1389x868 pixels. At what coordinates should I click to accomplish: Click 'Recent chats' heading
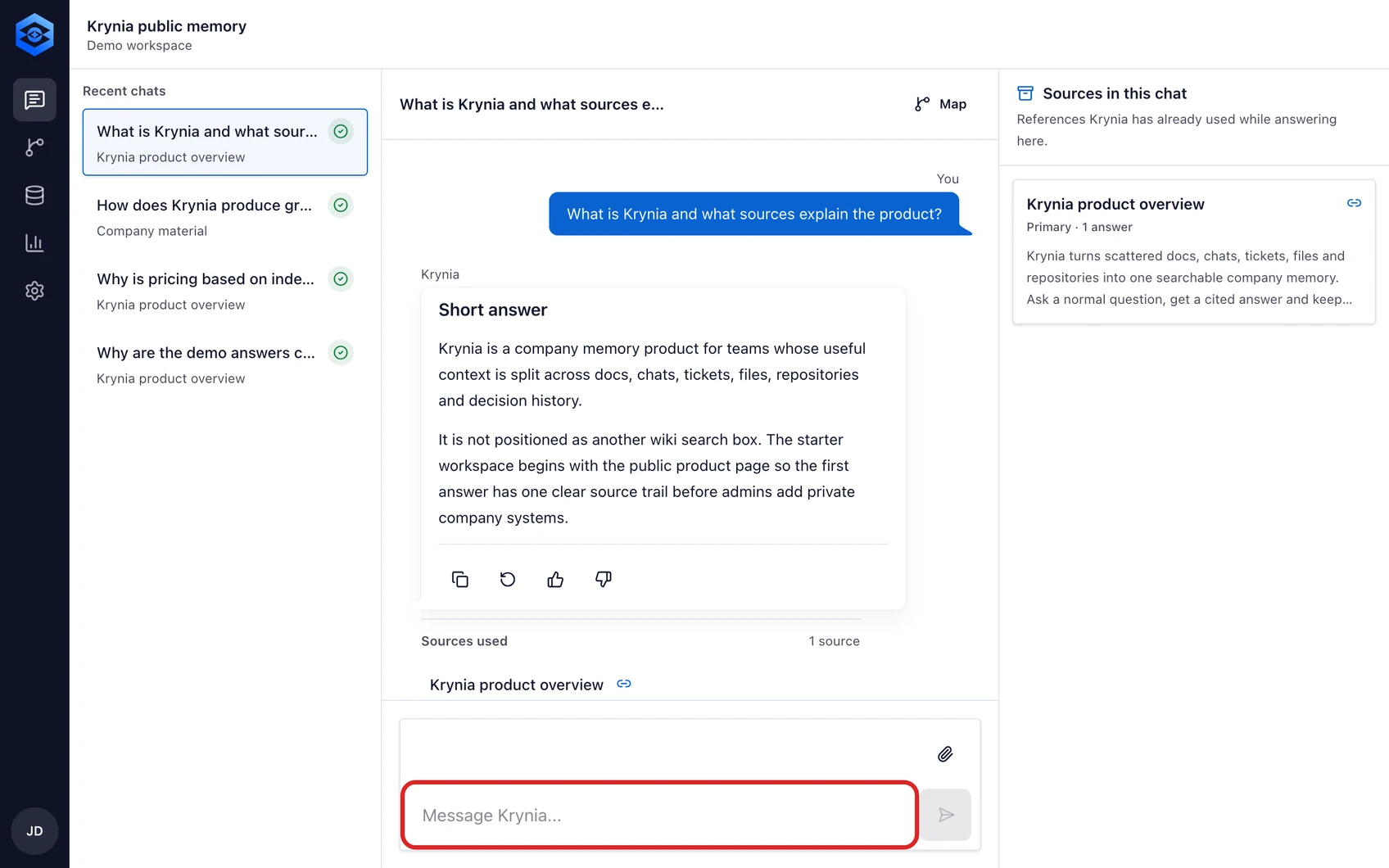coord(124,91)
